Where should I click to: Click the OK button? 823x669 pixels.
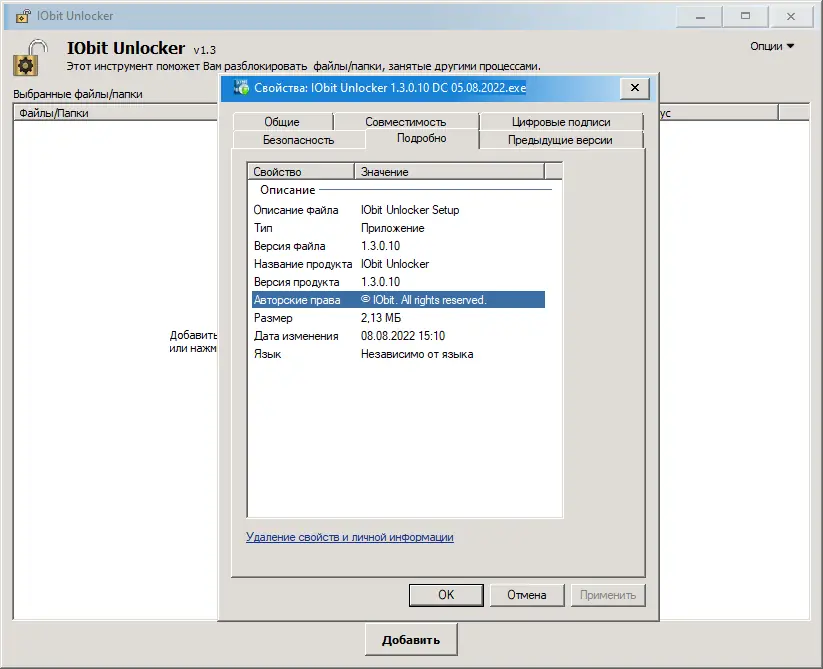pos(446,595)
